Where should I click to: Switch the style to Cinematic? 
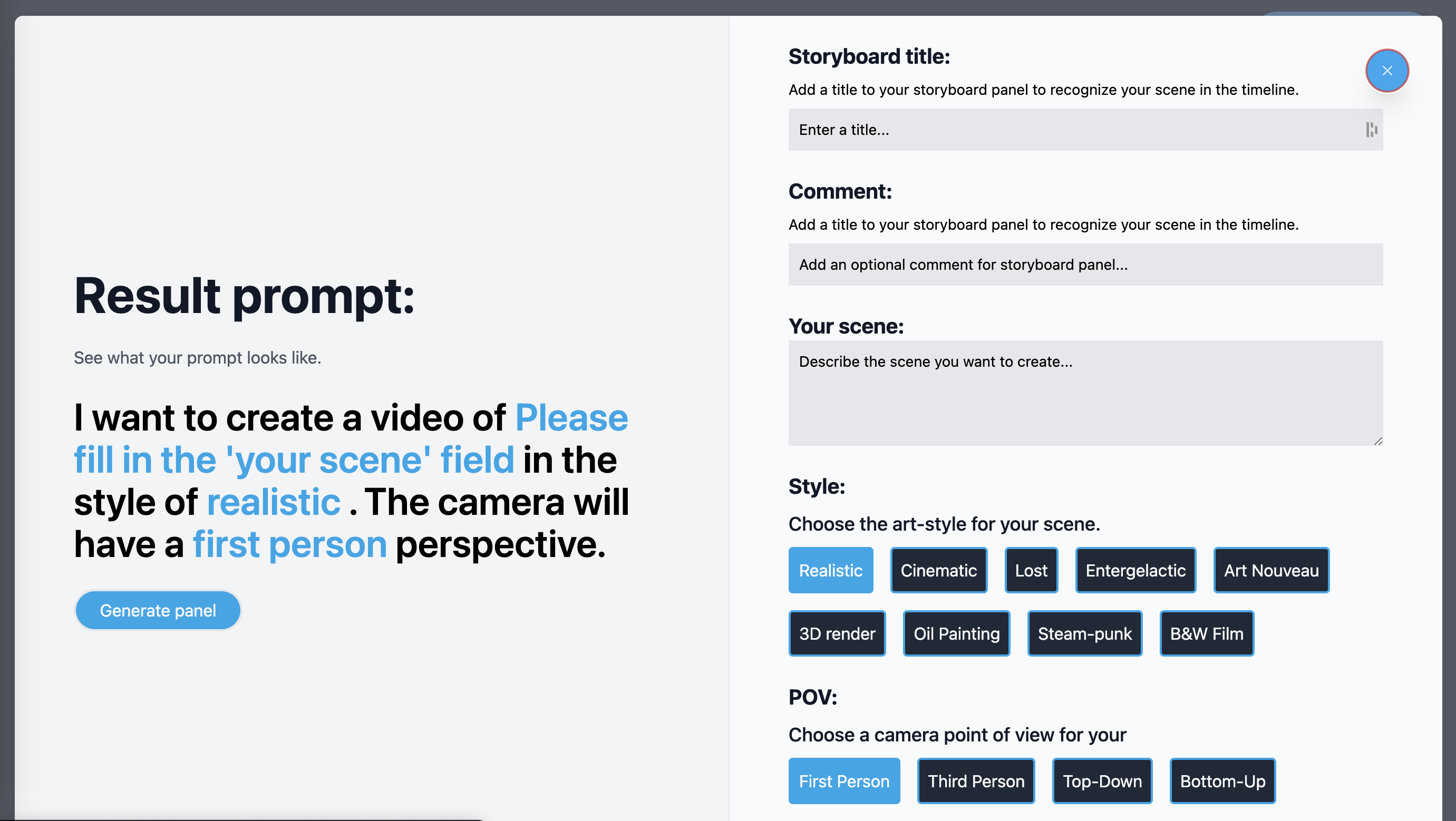[939, 570]
